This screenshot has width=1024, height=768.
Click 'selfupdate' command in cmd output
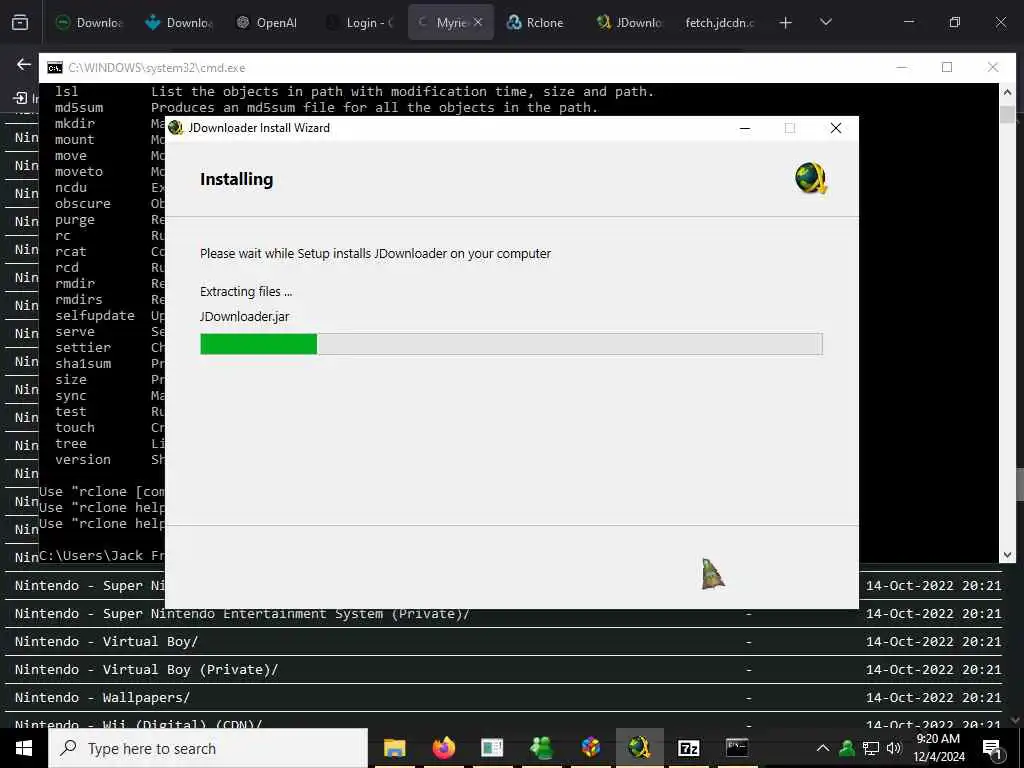point(95,316)
